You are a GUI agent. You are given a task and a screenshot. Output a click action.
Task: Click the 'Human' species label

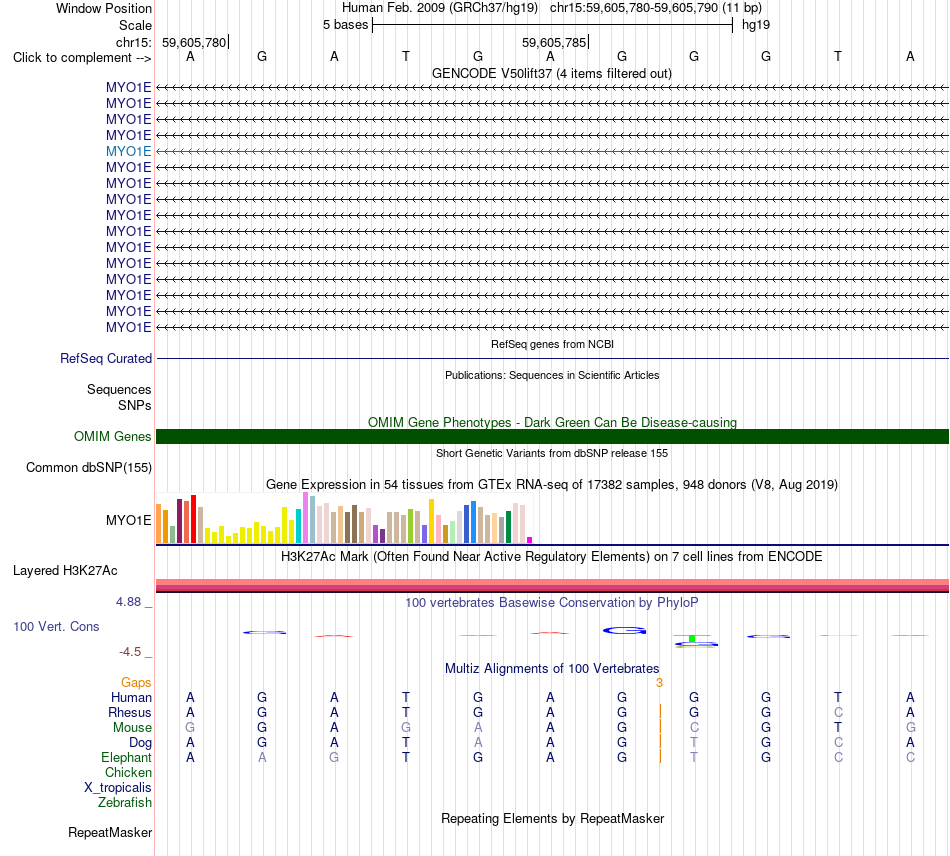pyautogui.click(x=131, y=698)
